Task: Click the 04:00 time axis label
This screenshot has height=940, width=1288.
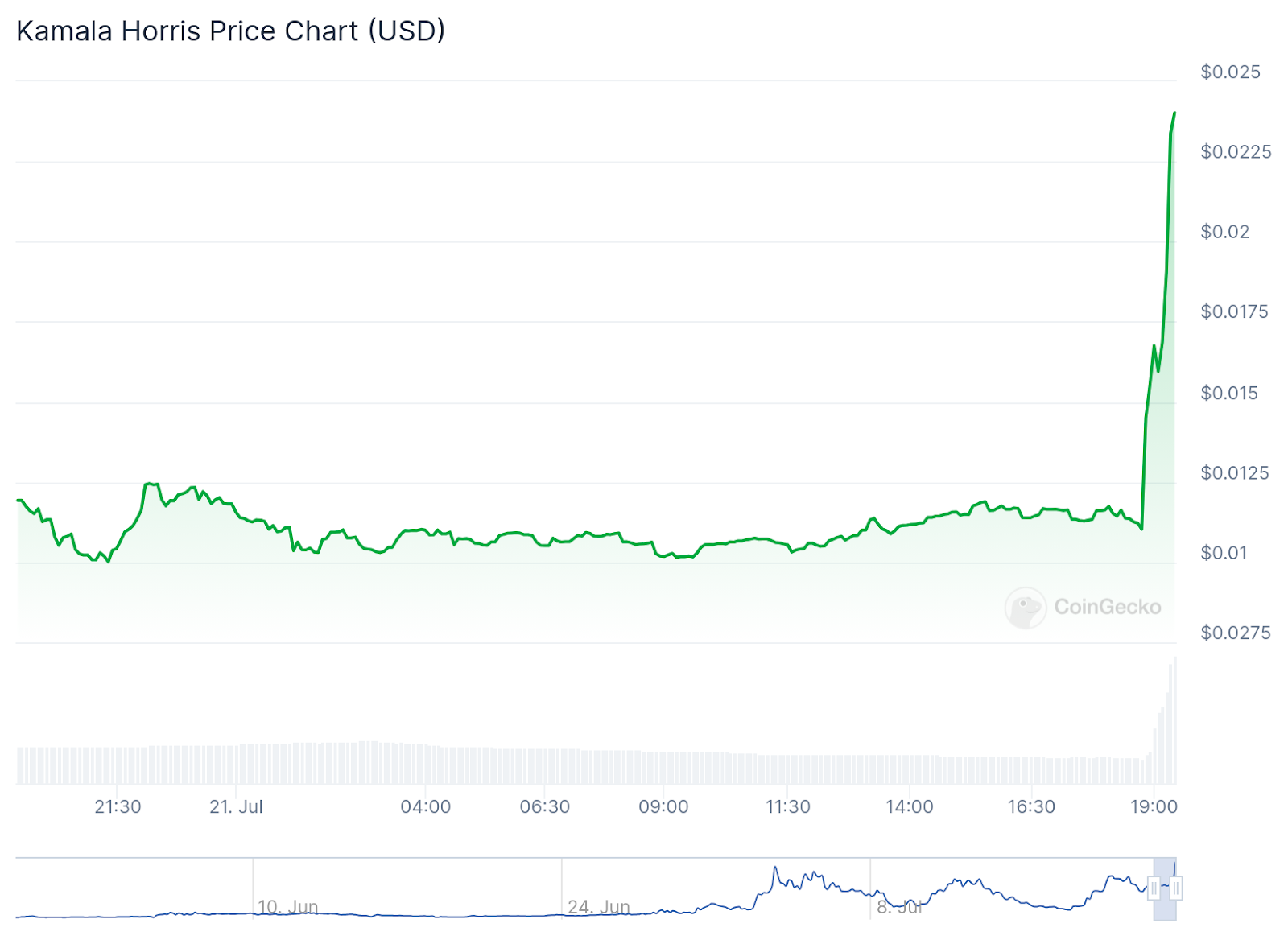Action: (426, 806)
